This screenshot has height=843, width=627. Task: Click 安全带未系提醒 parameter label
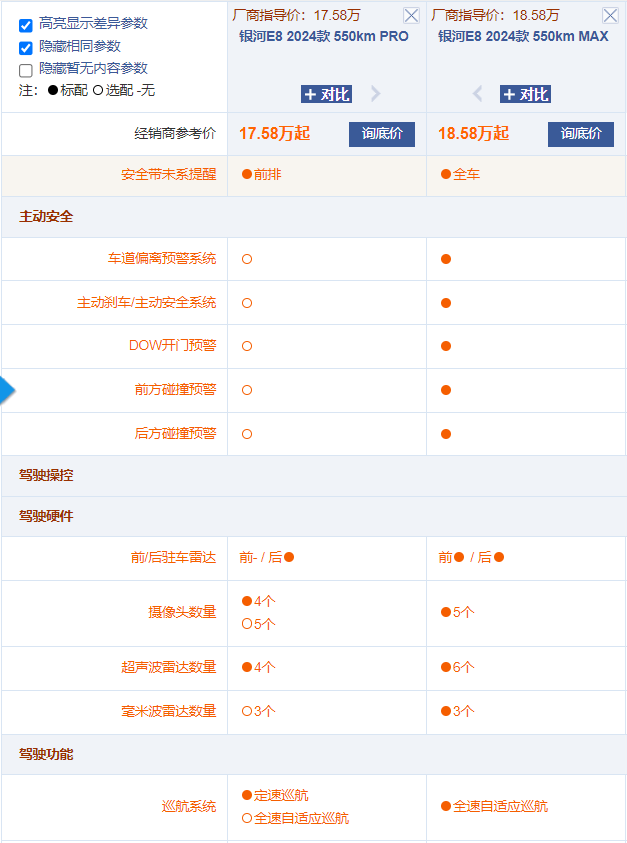168,175
